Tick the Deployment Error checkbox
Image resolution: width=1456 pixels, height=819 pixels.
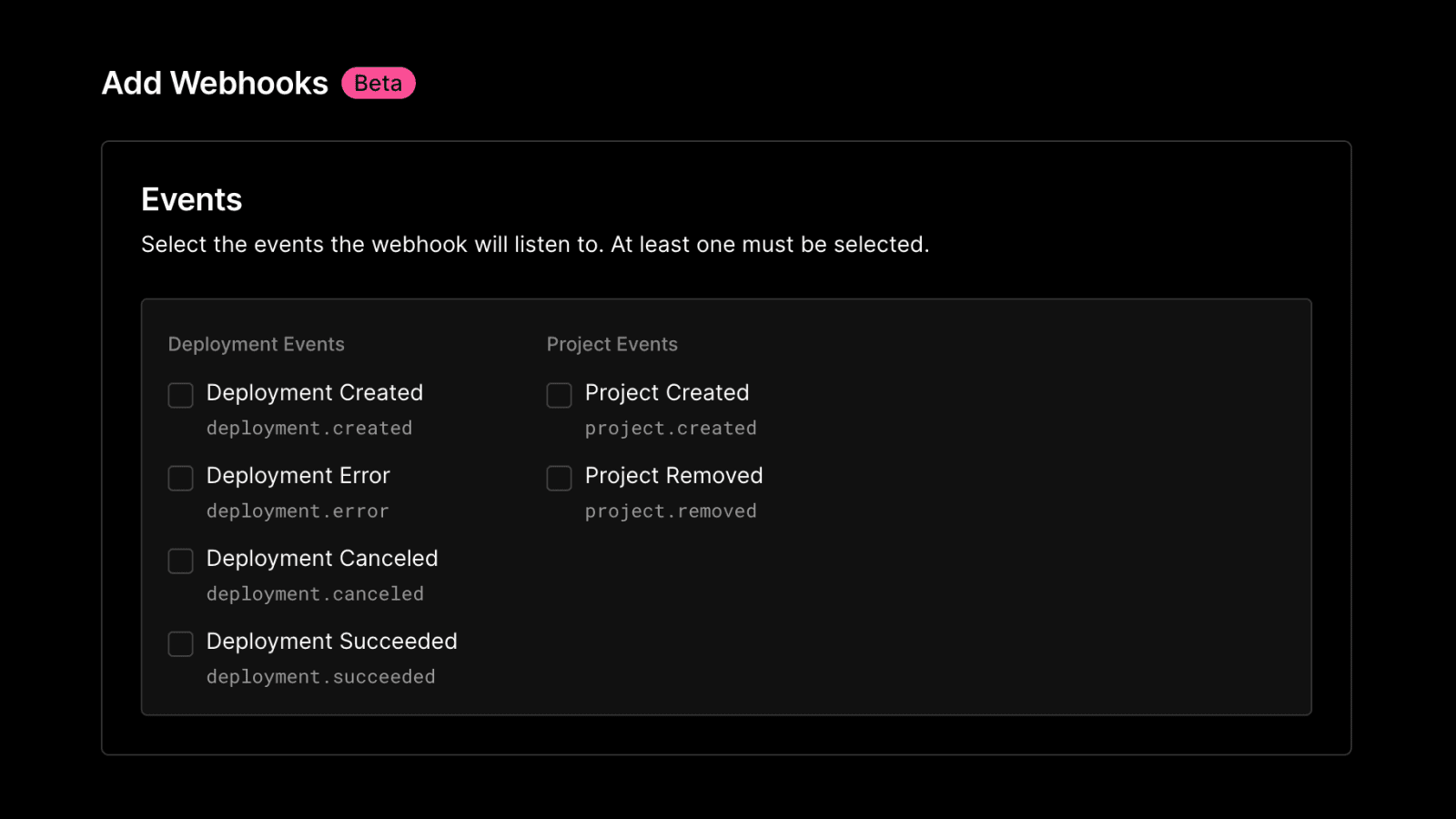181,478
